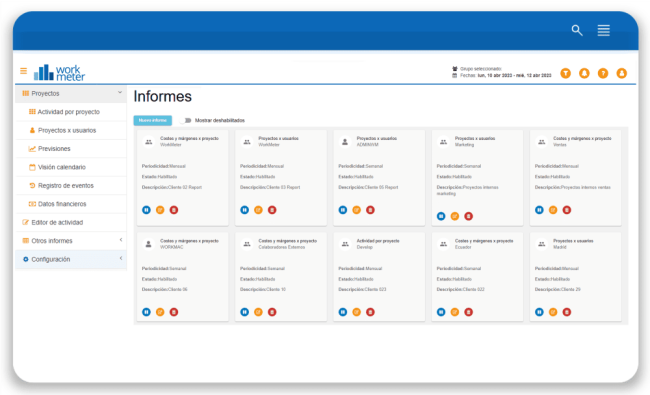Open Datos financieros in sidebar
This screenshot has width=650, height=395.
tap(71, 204)
